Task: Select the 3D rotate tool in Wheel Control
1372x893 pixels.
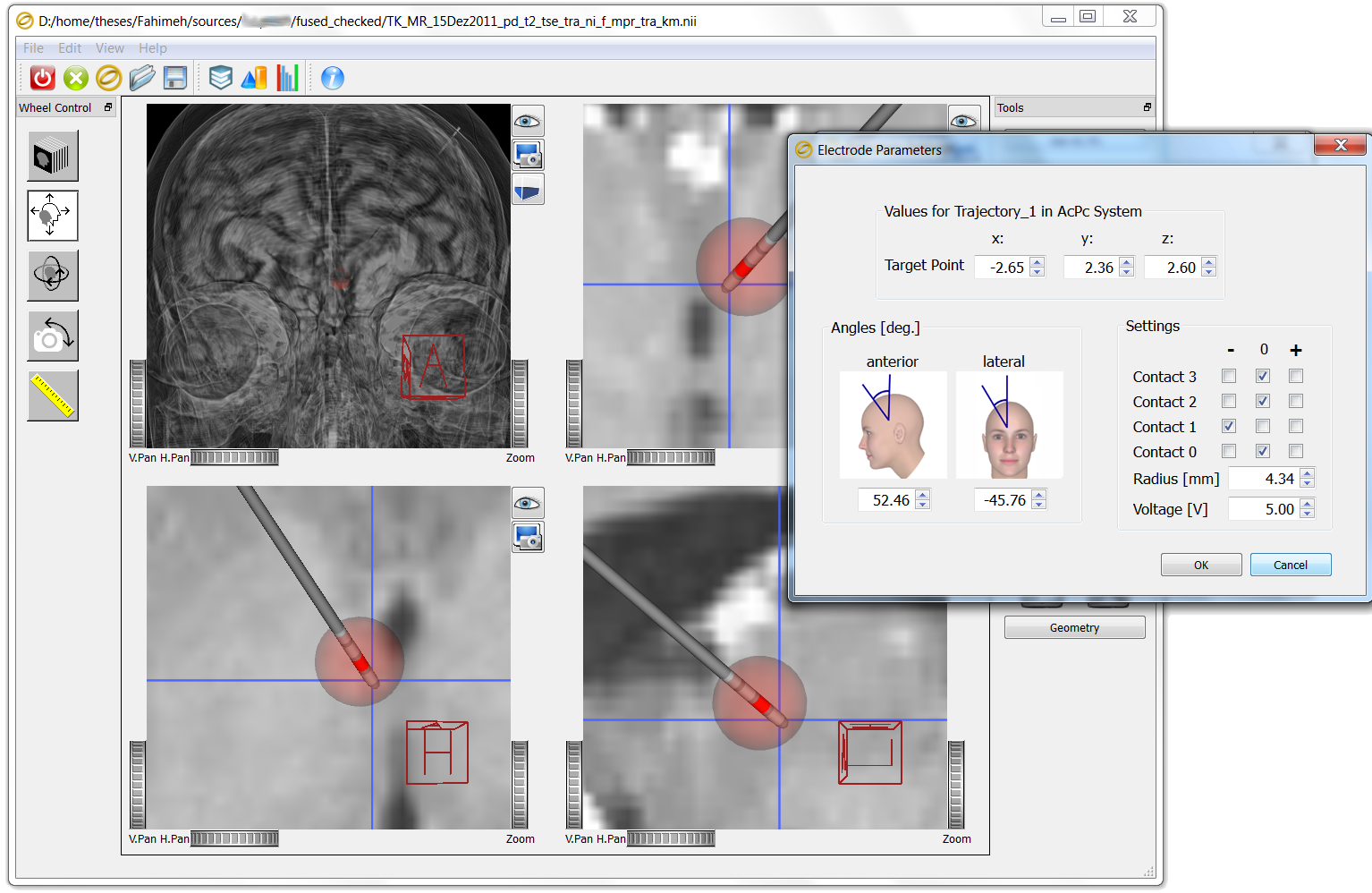Action: (53, 276)
